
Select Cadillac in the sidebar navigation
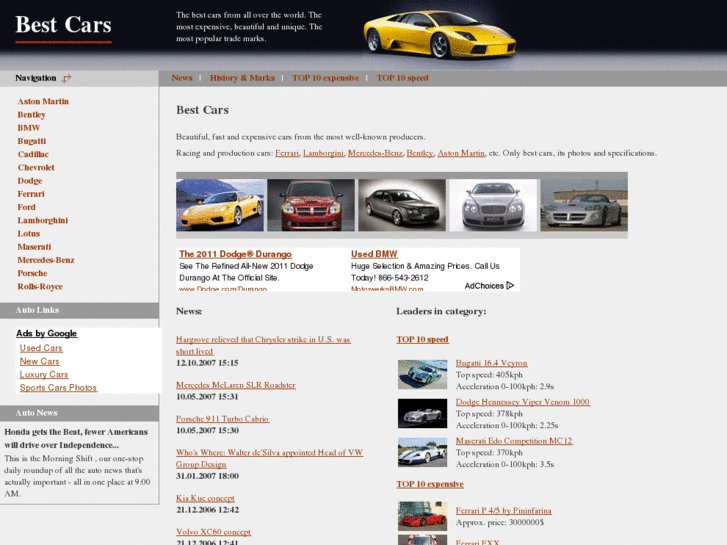pos(33,154)
